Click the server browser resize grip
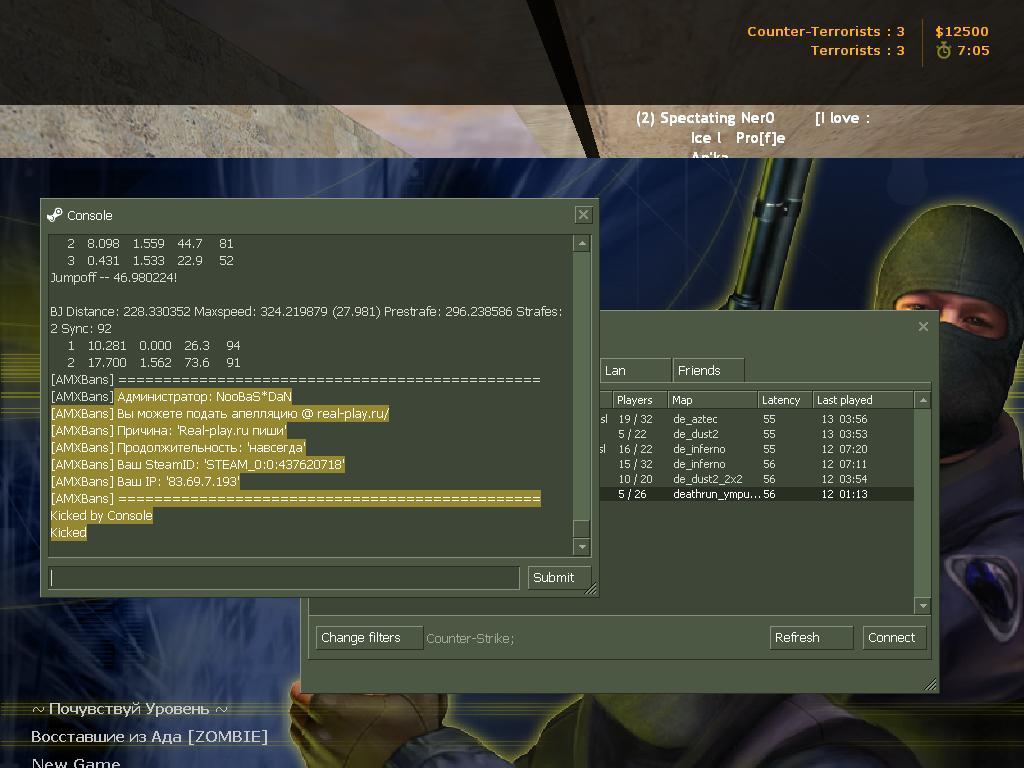Viewport: 1024px width, 768px height. tap(931, 684)
